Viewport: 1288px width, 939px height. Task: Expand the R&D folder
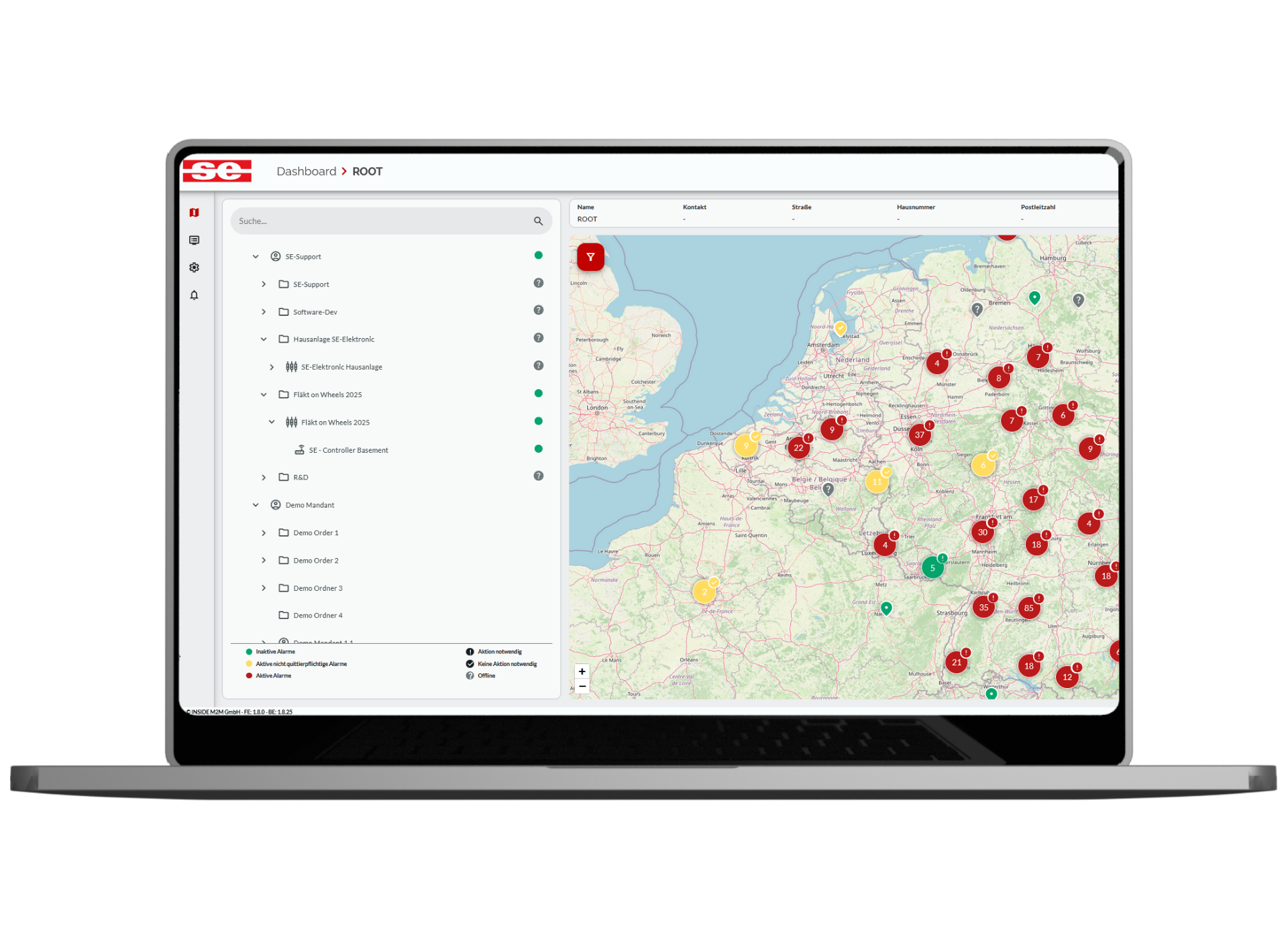pyautogui.click(x=264, y=478)
